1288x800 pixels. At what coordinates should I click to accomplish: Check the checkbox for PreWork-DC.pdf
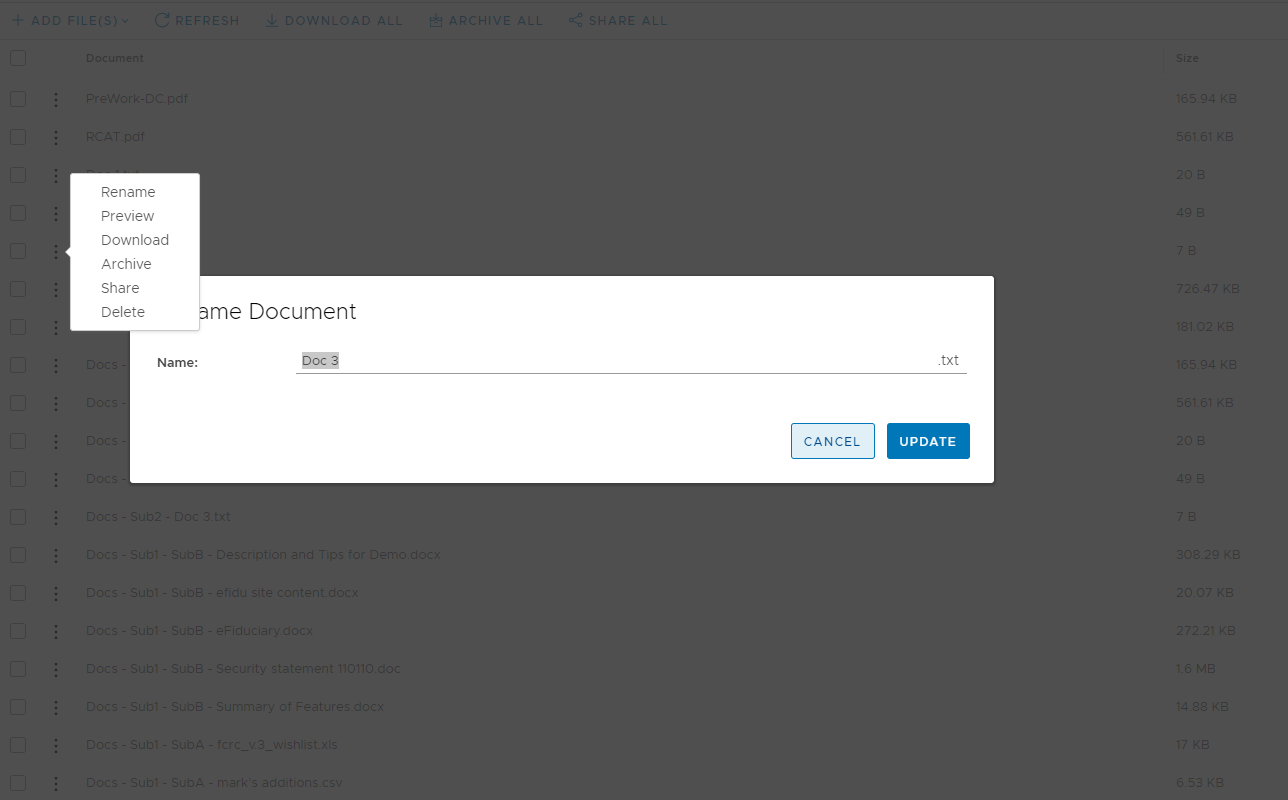17,98
